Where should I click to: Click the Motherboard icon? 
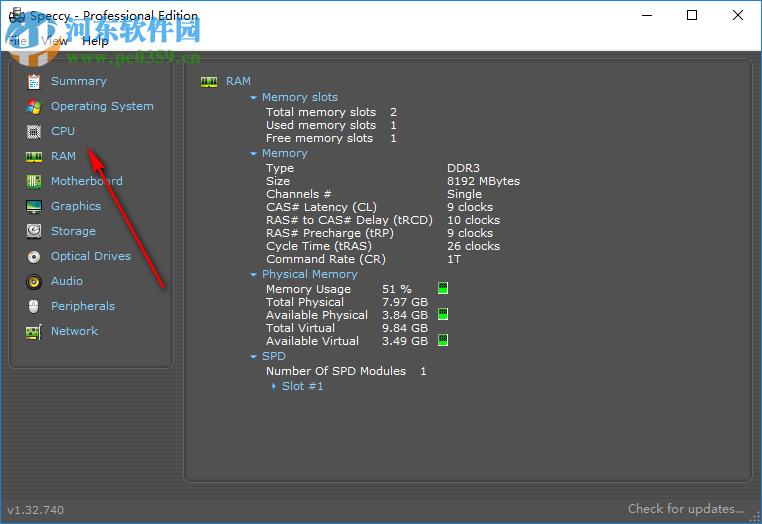click(x=34, y=181)
